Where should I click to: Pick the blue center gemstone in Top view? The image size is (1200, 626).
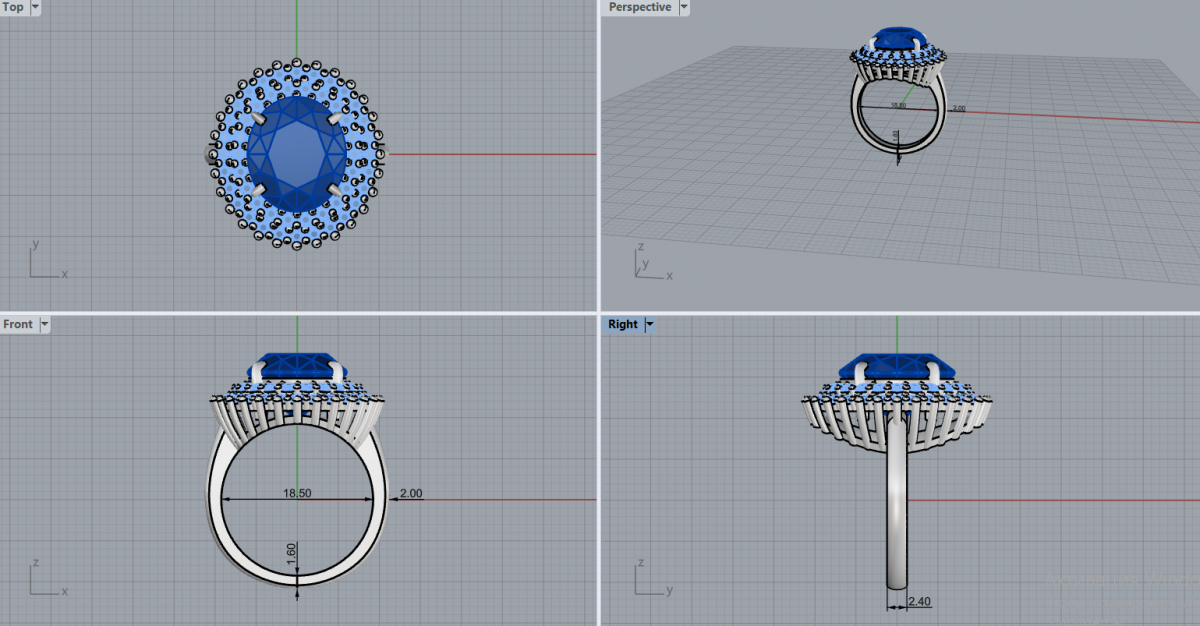pyautogui.click(x=296, y=155)
